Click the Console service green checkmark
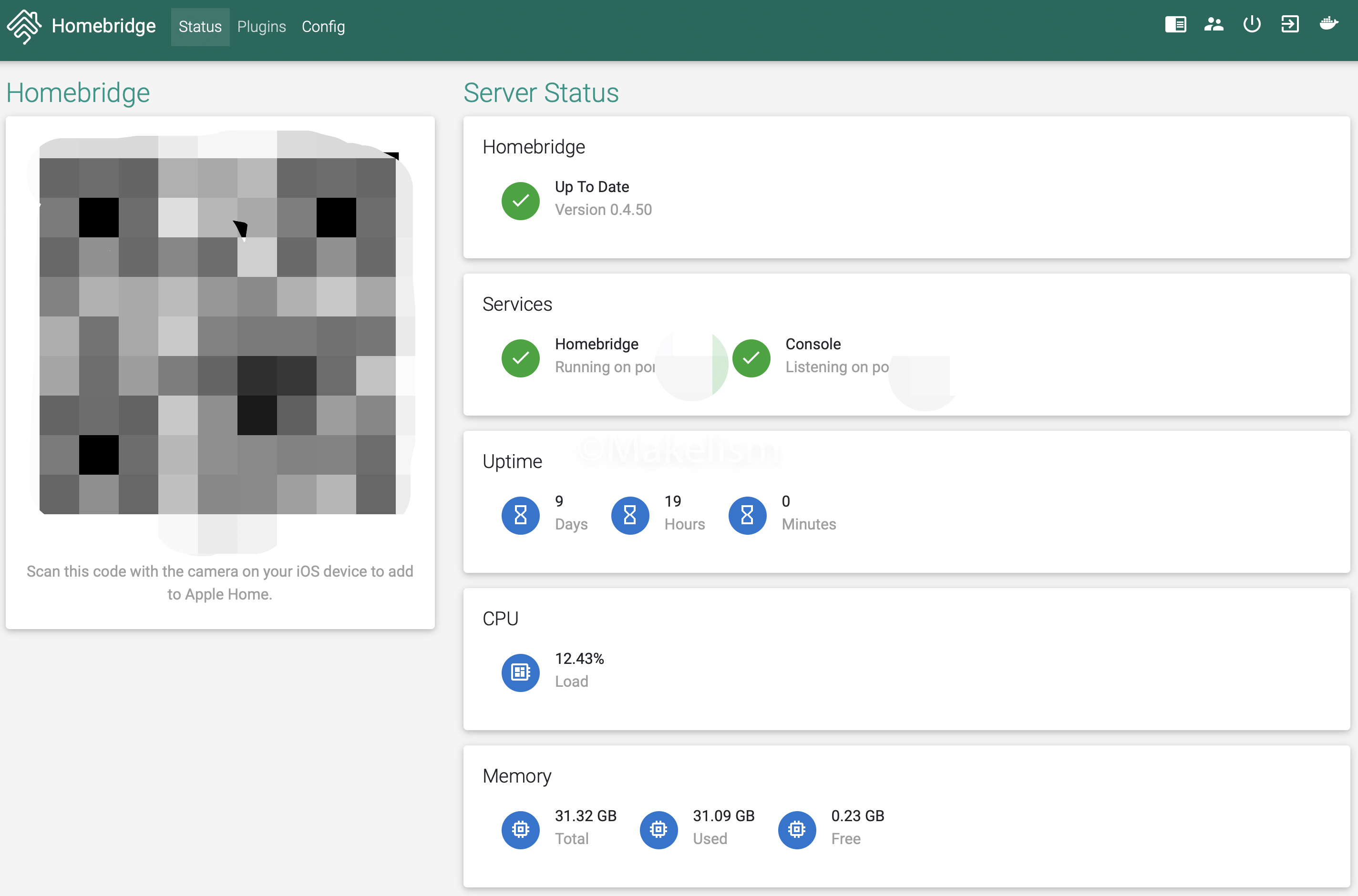The height and width of the screenshot is (896, 1358). pos(751,358)
